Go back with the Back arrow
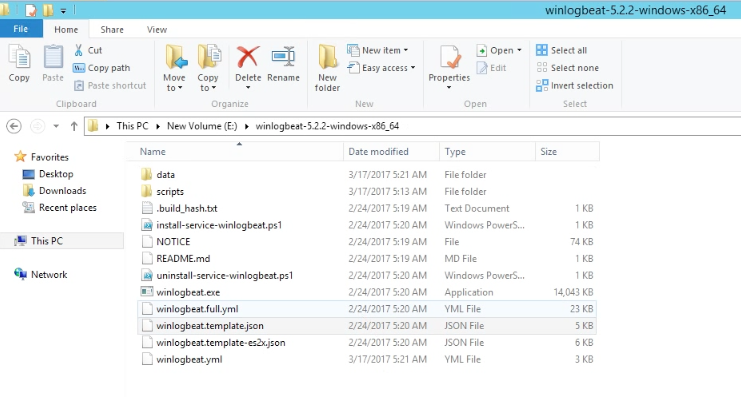 tap(14, 126)
